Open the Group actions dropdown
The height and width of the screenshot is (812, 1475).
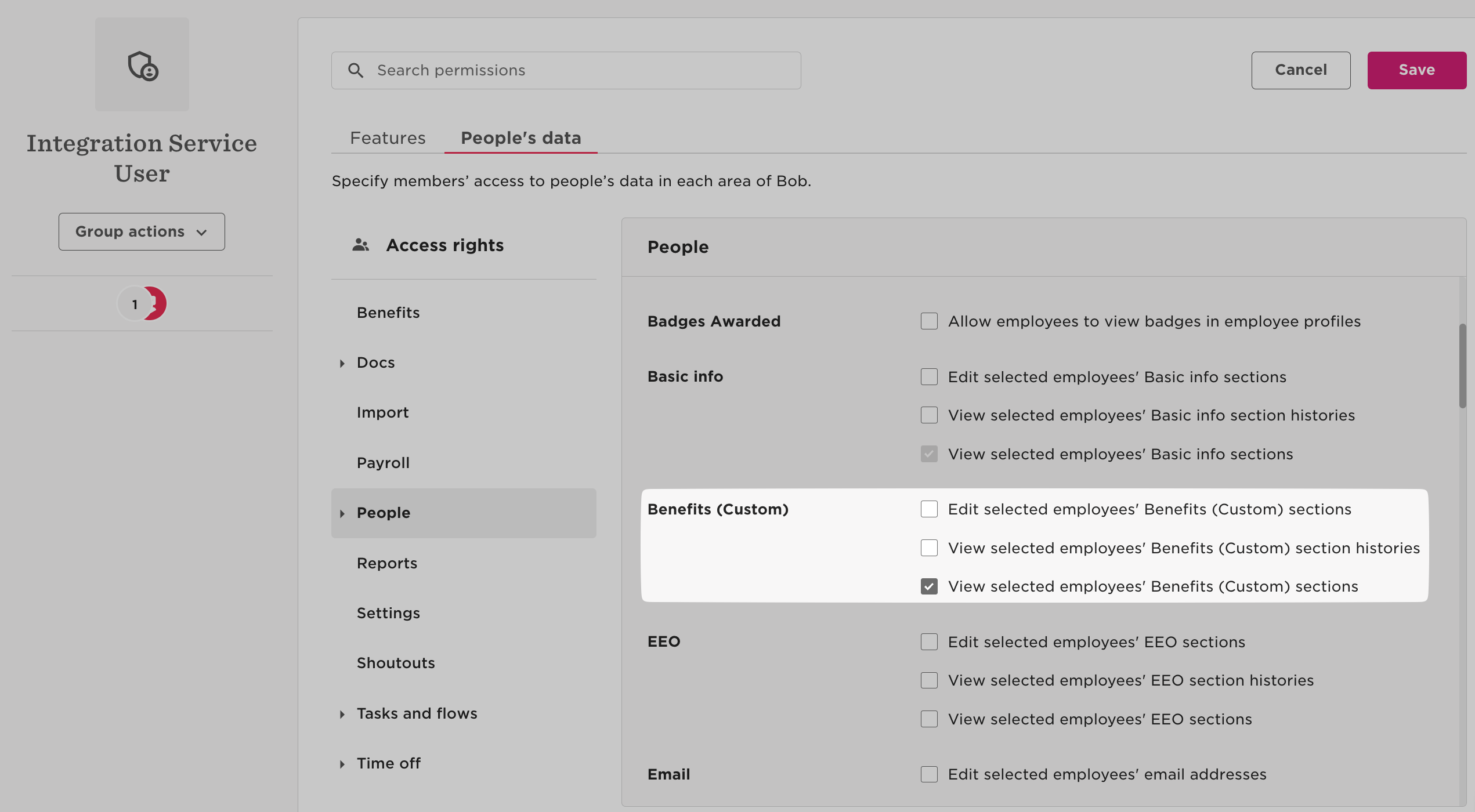click(142, 231)
